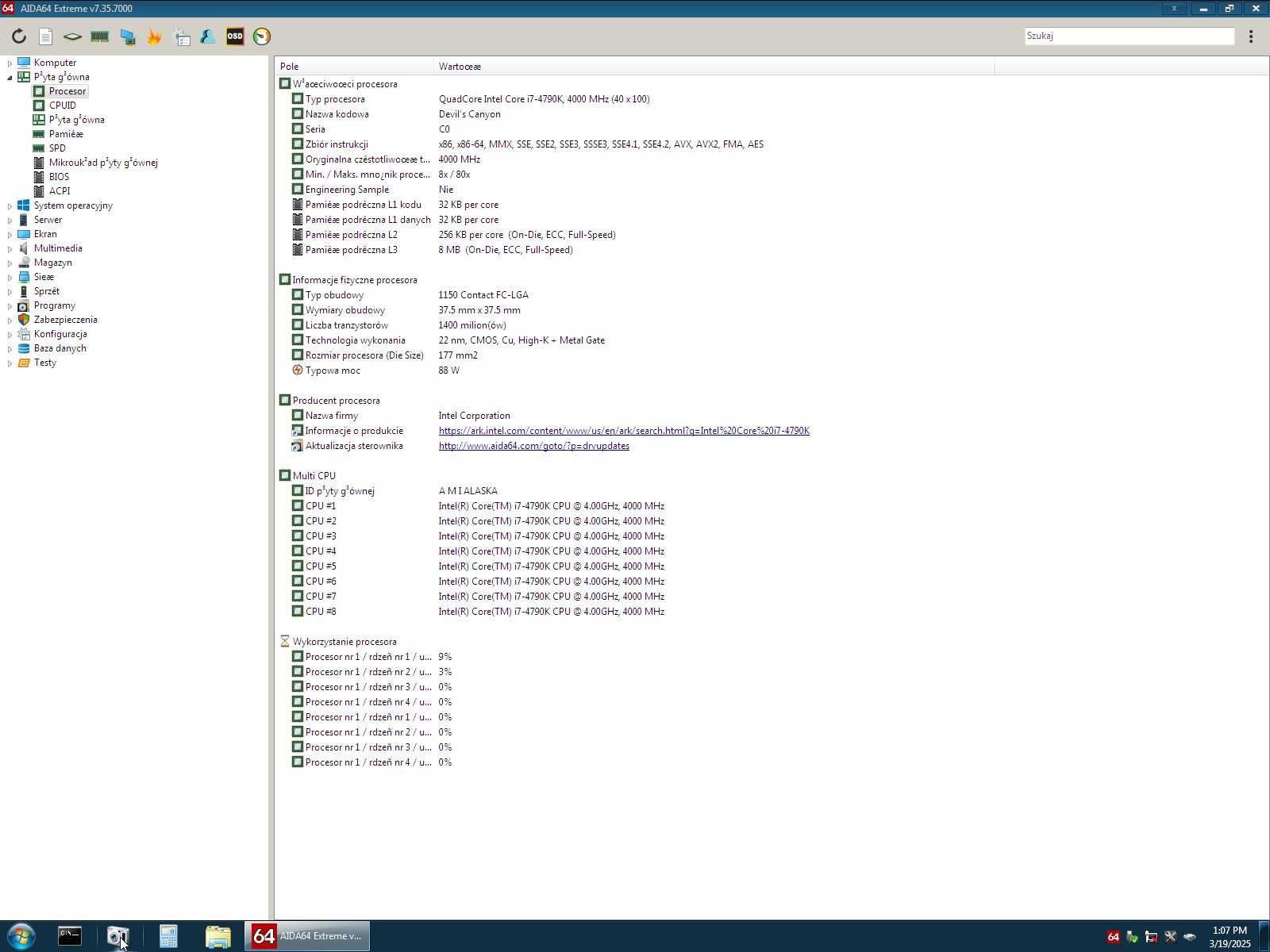Expand the System operacyjny node

pyautogui.click(x=10, y=205)
